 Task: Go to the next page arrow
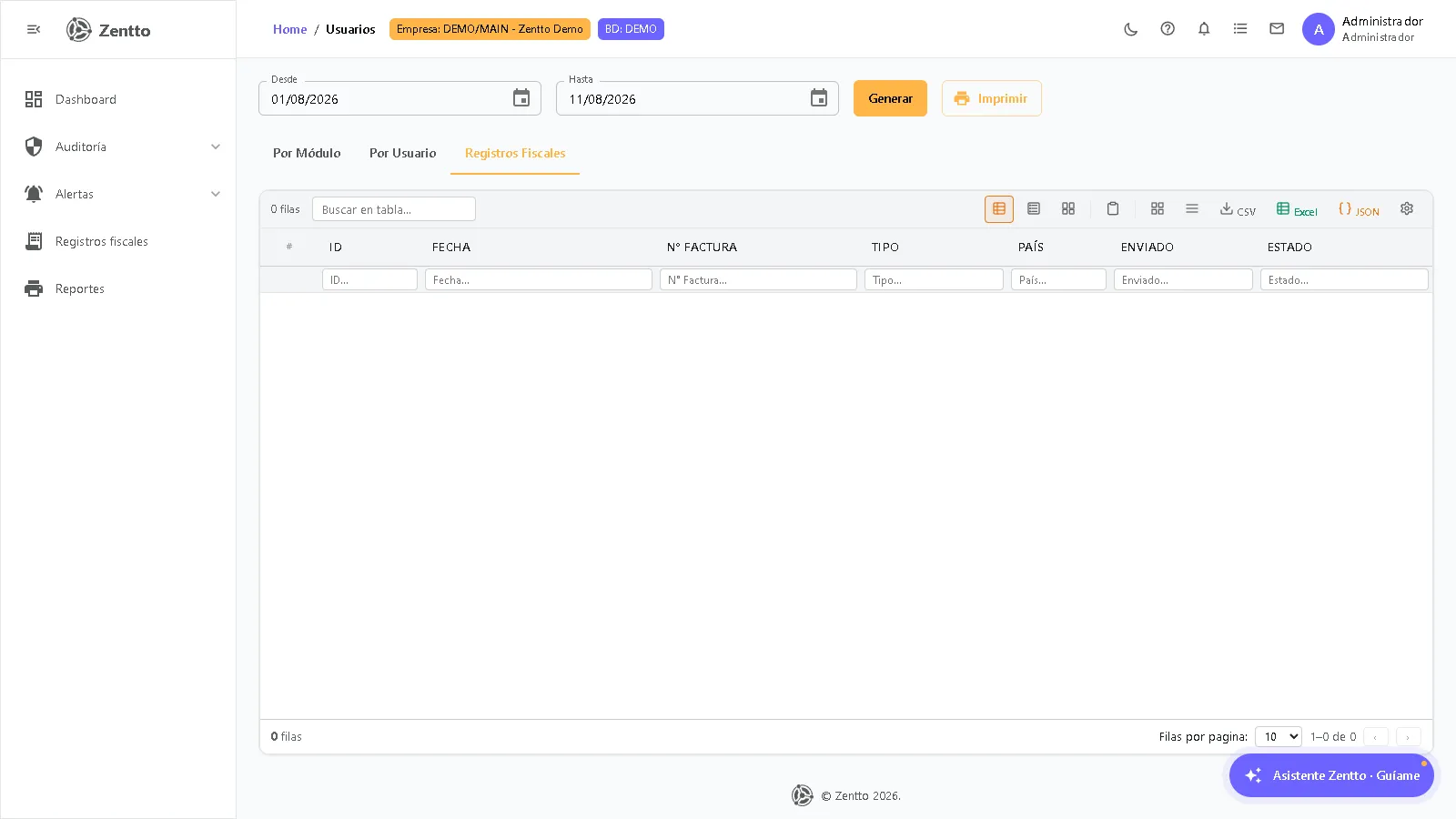pyautogui.click(x=1408, y=737)
